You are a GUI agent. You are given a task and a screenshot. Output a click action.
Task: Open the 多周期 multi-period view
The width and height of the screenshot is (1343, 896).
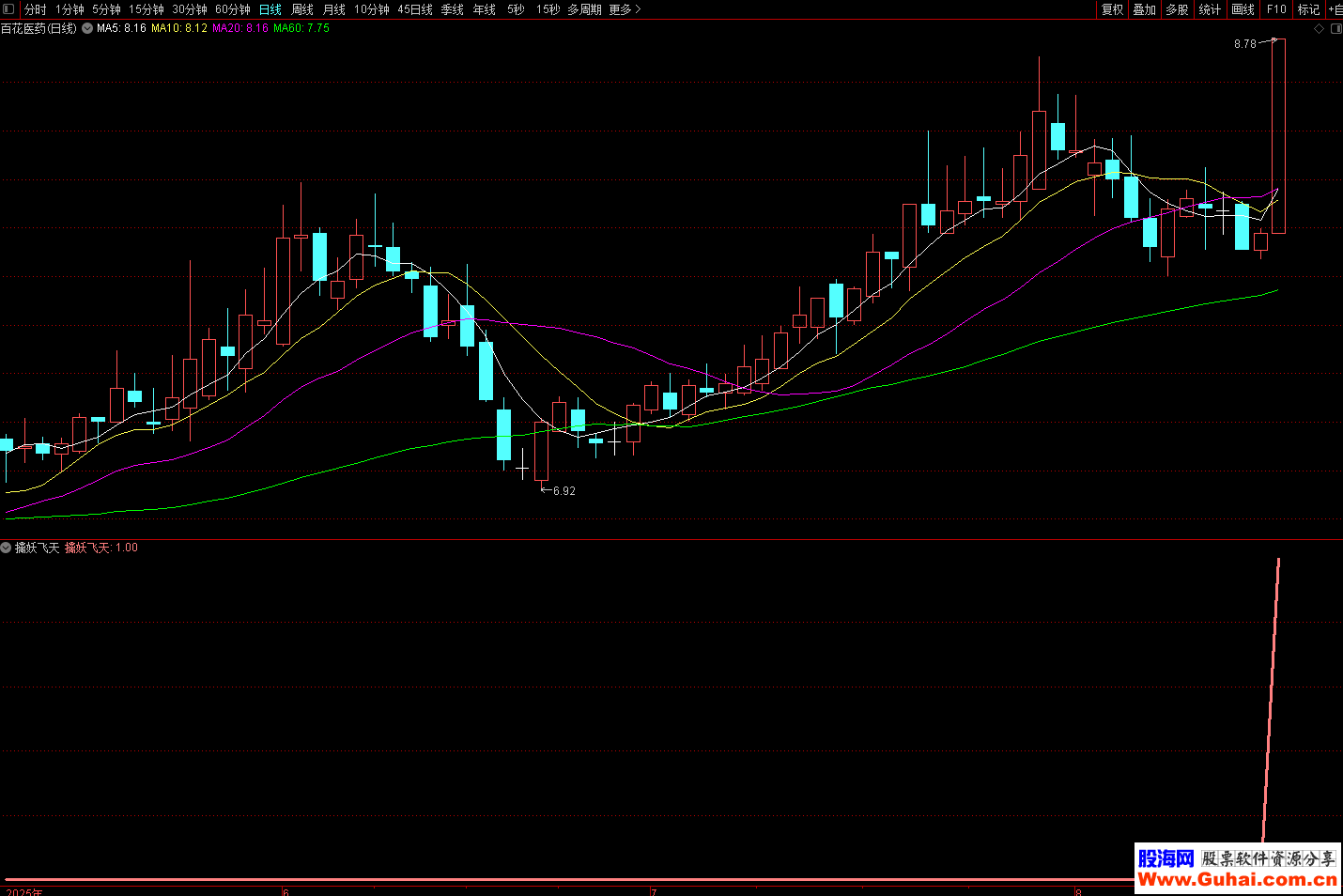(x=584, y=9)
